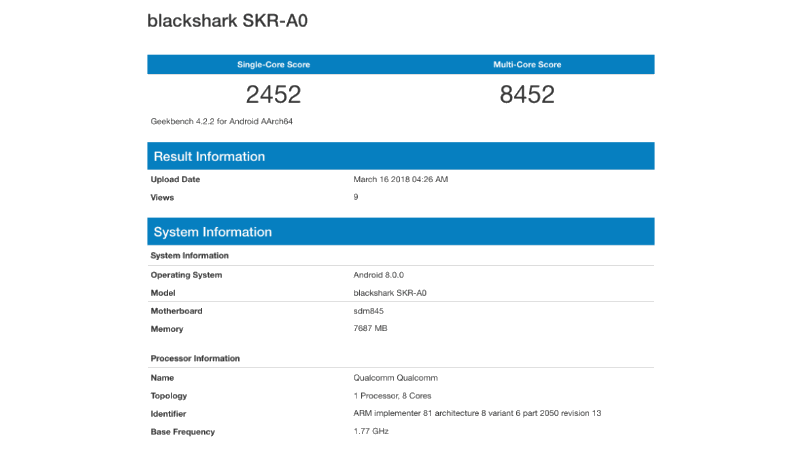
Task: Select the Model value 'blackshark SKR-A0'
Action: coord(390,293)
